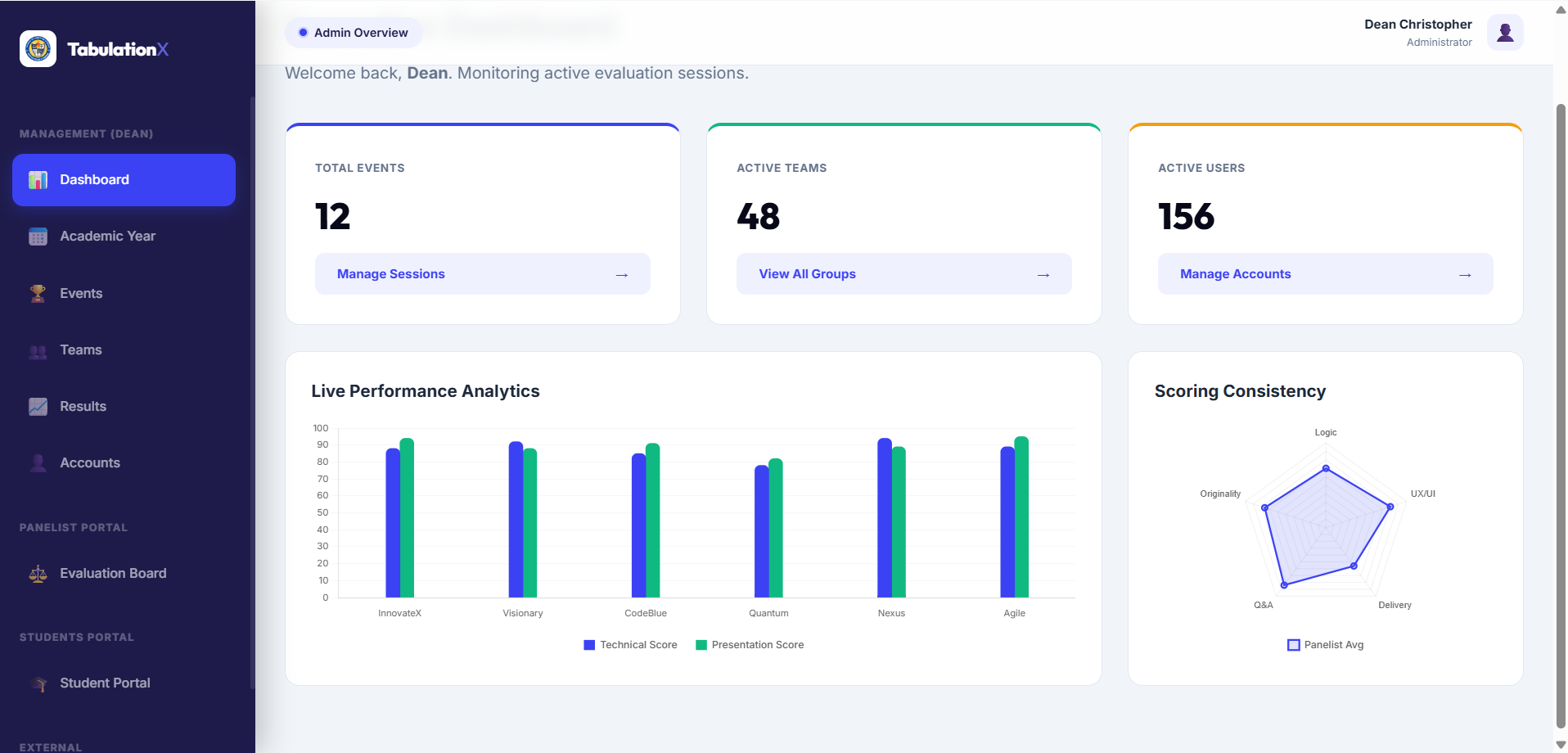The width and height of the screenshot is (1568, 753).
Task: Click the Manage Sessions button
Action: (483, 274)
